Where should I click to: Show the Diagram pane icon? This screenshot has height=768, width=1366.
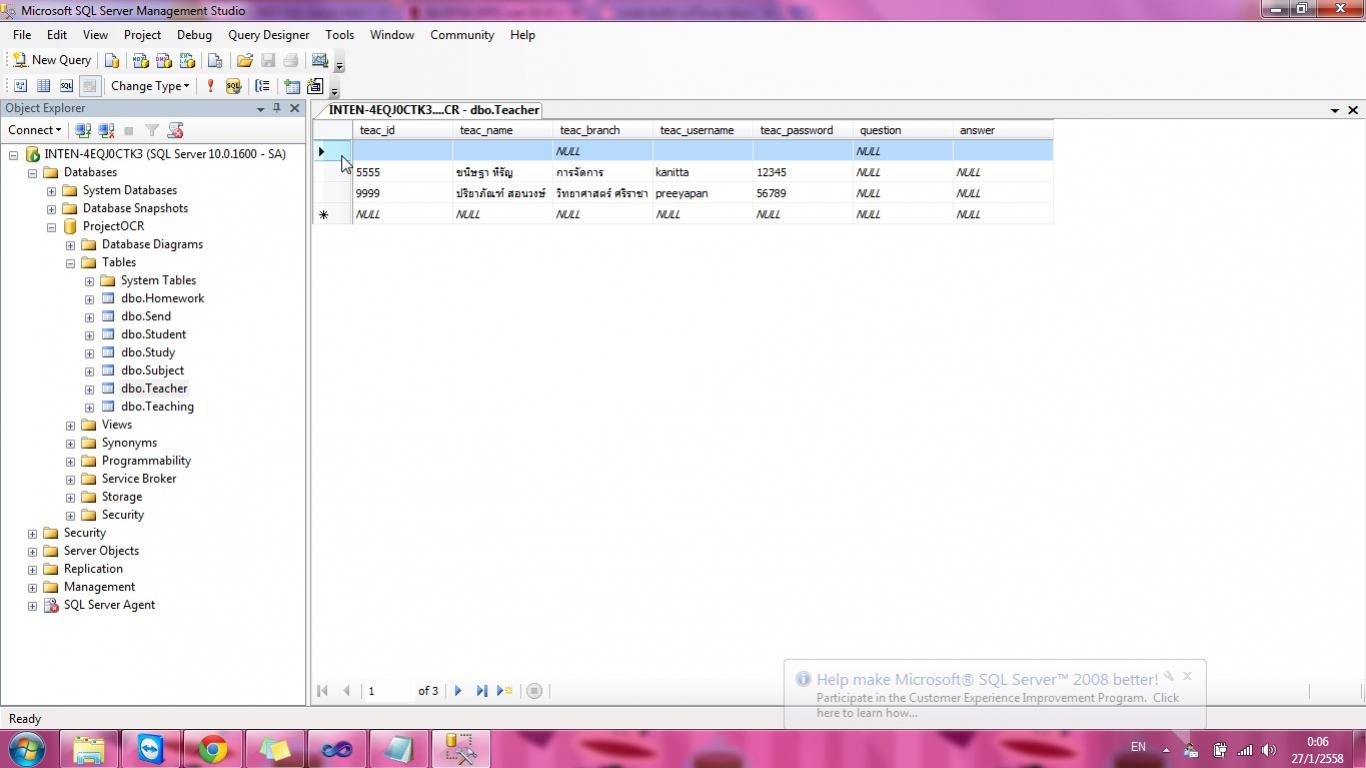20,86
